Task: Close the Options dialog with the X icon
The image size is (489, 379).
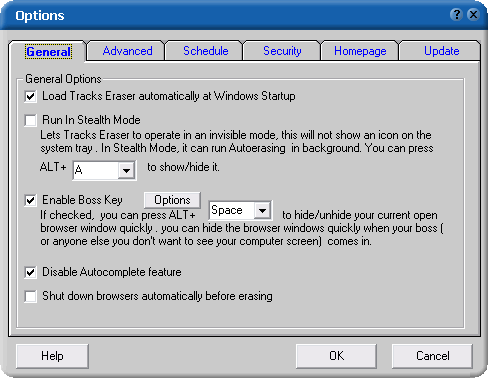Action: click(x=473, y=15)
